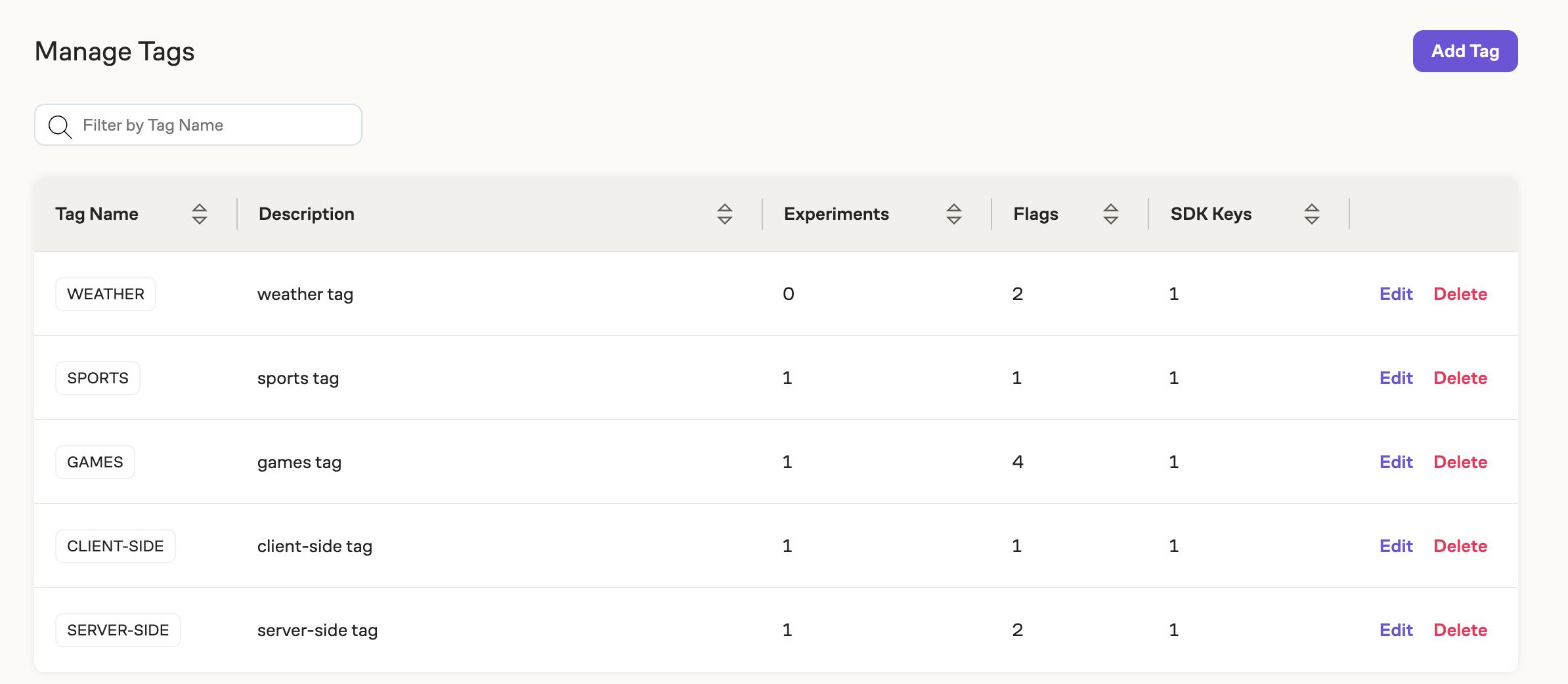
Task: Edit the SERVER-SIDE tag
Action: click(1395, 630)
